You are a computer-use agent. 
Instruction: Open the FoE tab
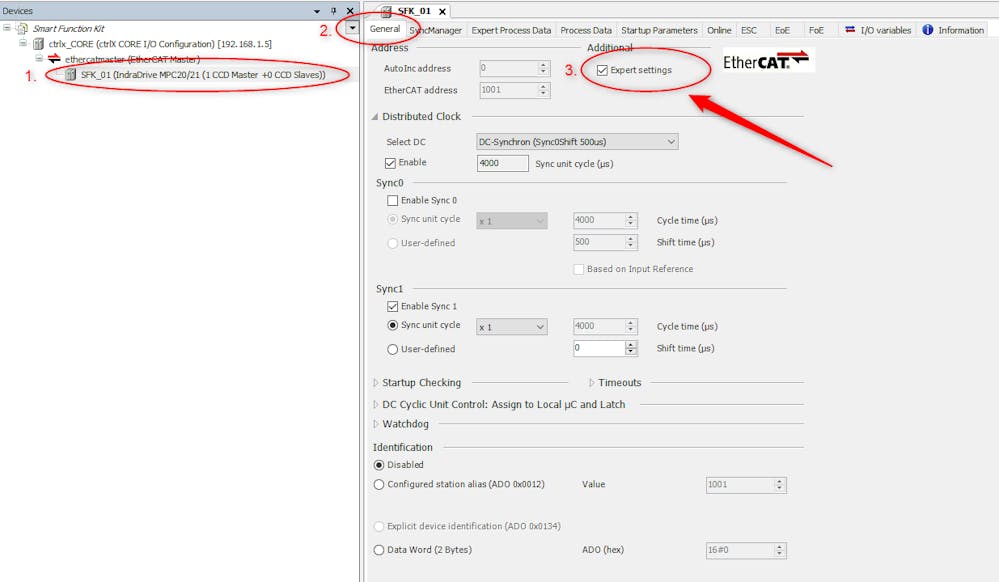(x=816, y=30)
